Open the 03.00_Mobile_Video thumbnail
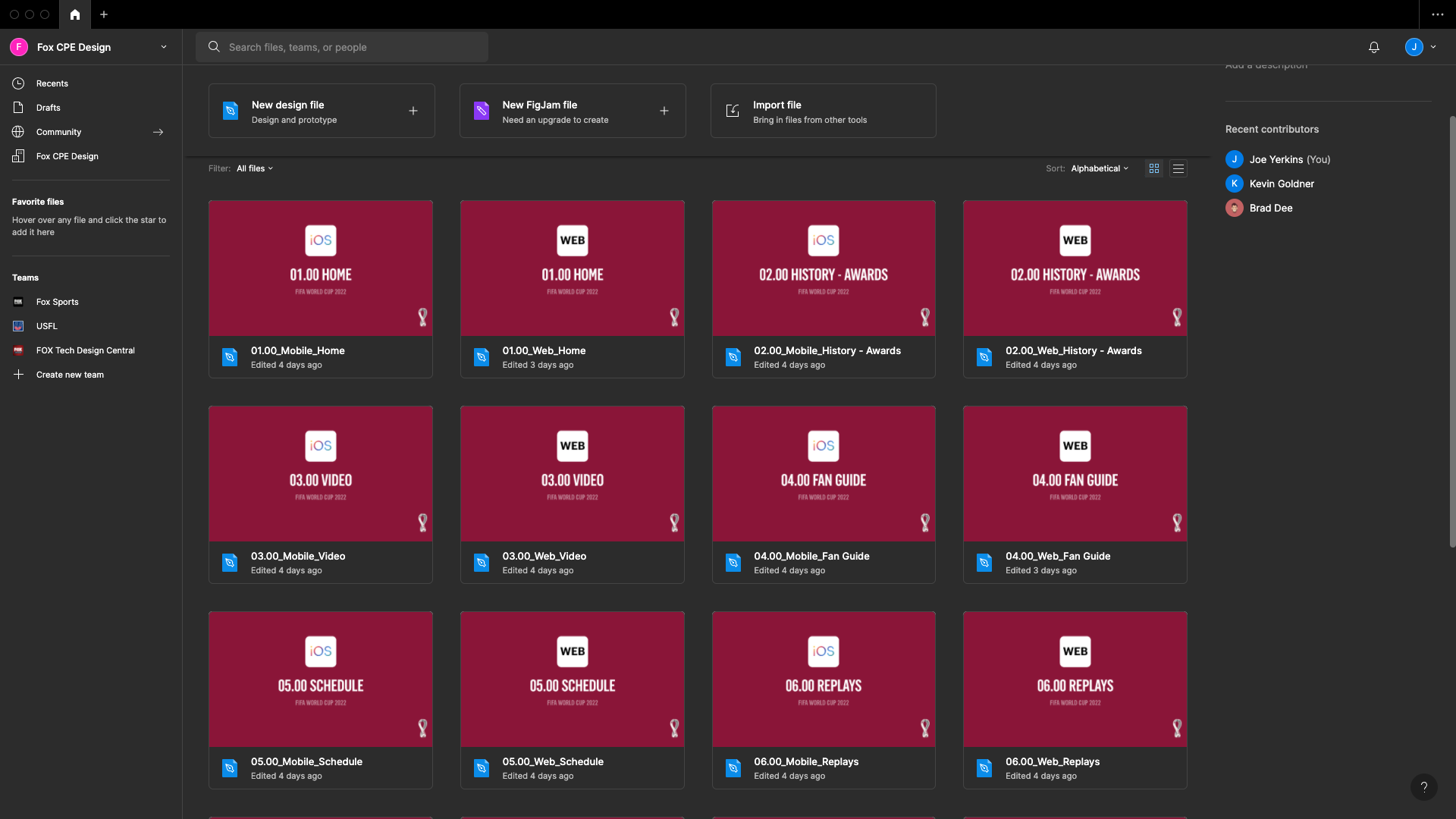Viewport: 1456px width, 819px height. click(x=321, y=474)
